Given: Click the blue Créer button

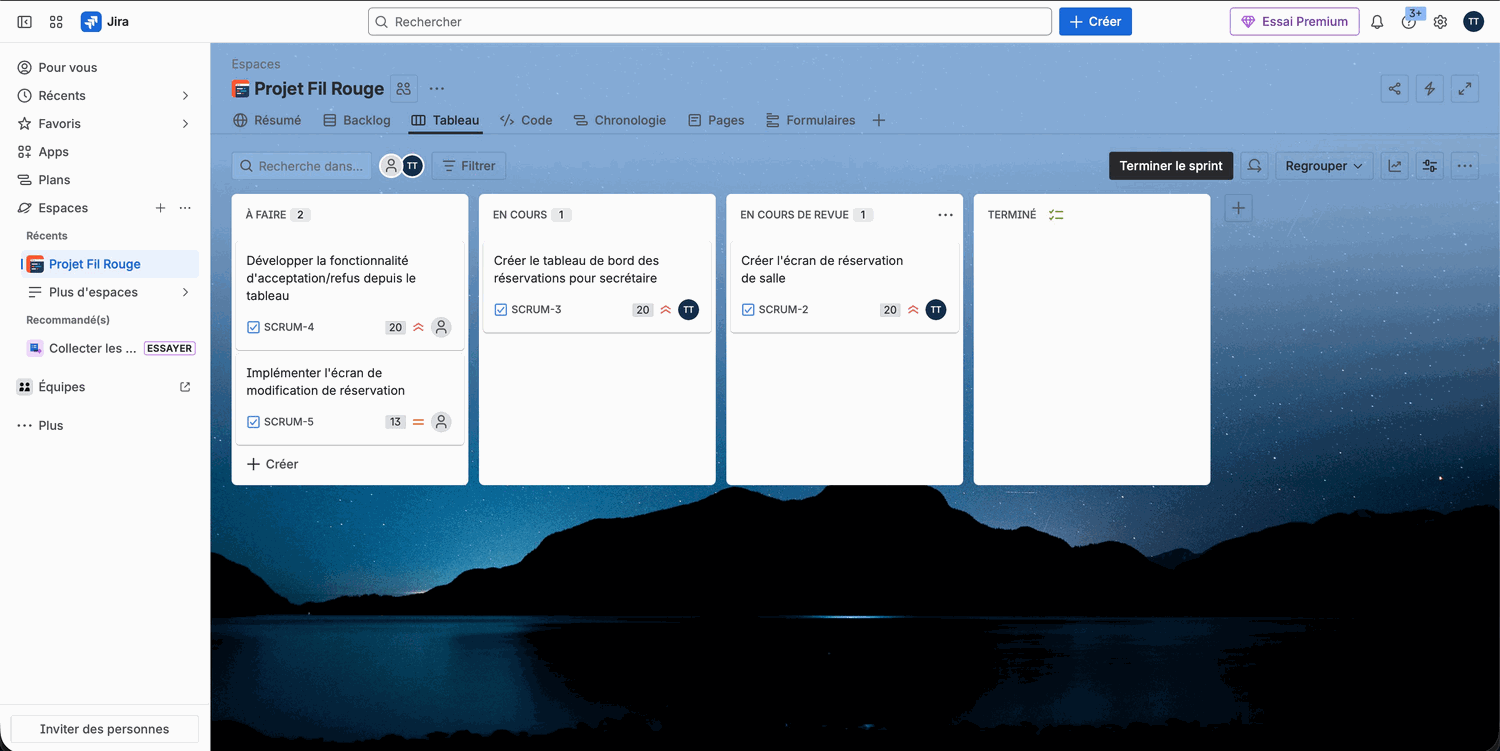Looking at the screenshot, I should tap(1095, 22).
